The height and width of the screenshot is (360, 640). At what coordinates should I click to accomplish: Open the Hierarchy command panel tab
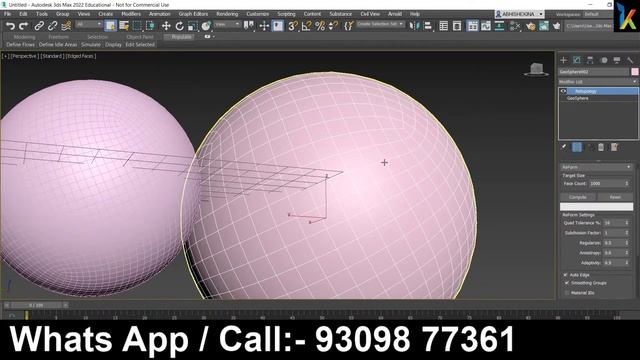tap(590, 60)
